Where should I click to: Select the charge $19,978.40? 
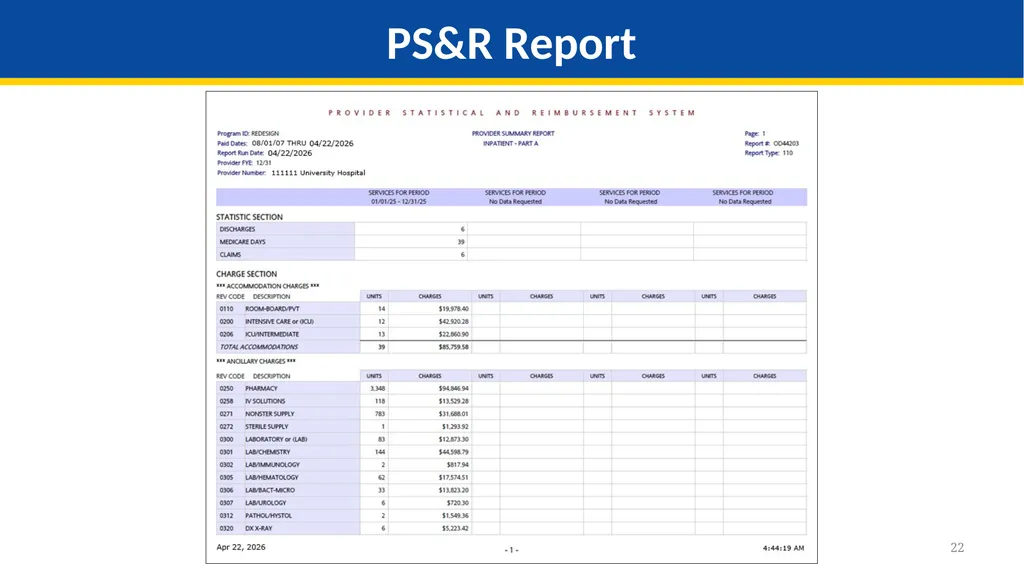(x=453, y=309)
